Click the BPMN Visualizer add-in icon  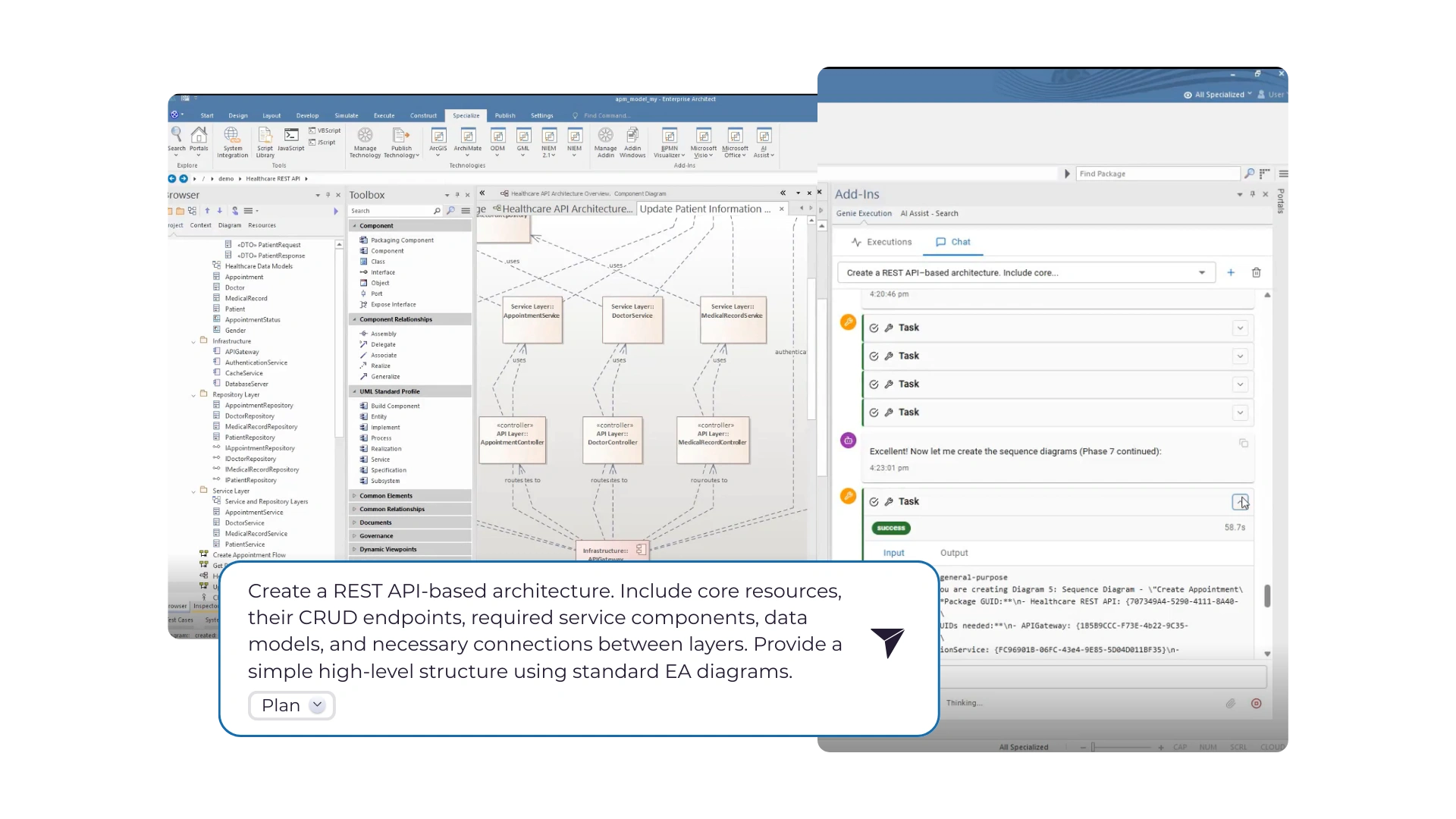click(669, 136)
